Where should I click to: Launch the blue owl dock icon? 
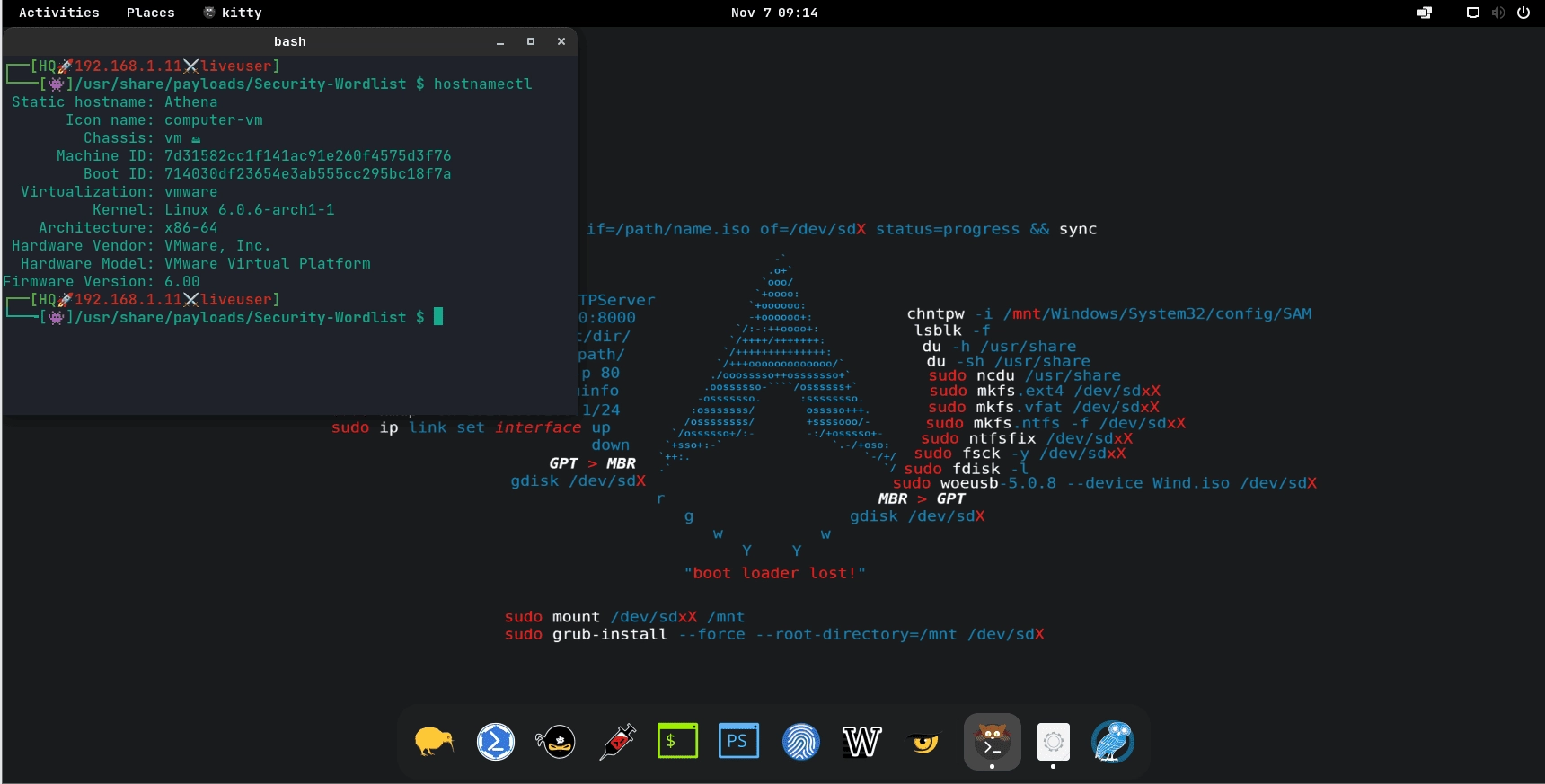[x=1113, y=742]
